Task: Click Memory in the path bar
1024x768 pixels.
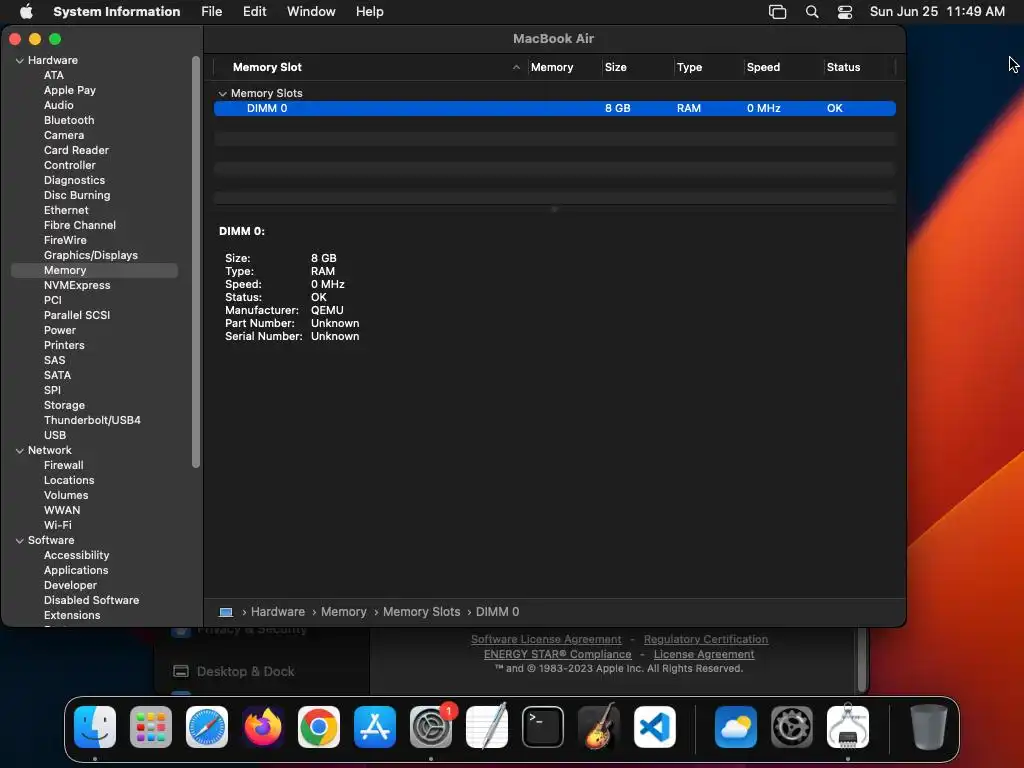Action: click(344, 612)
